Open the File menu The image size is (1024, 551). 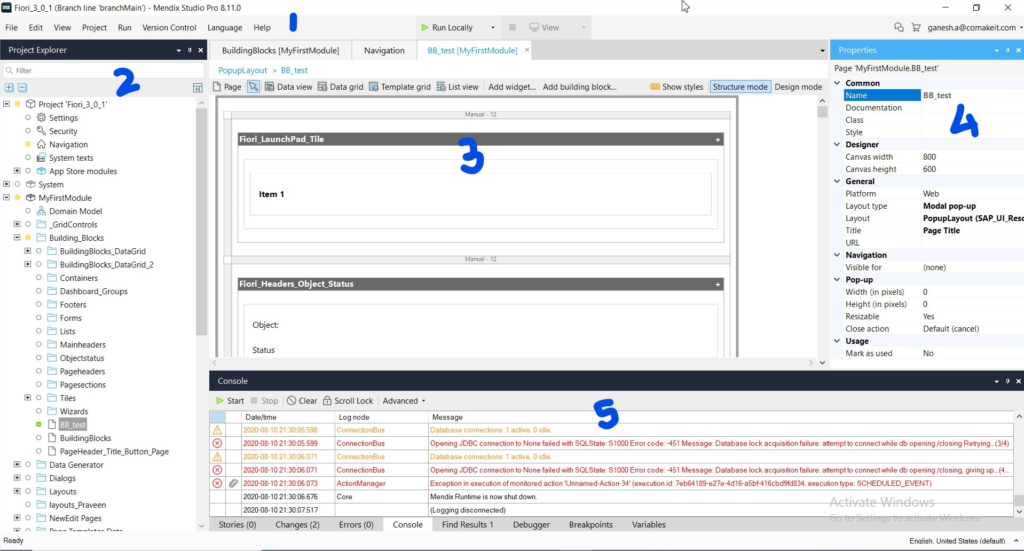tap(12, 27)
